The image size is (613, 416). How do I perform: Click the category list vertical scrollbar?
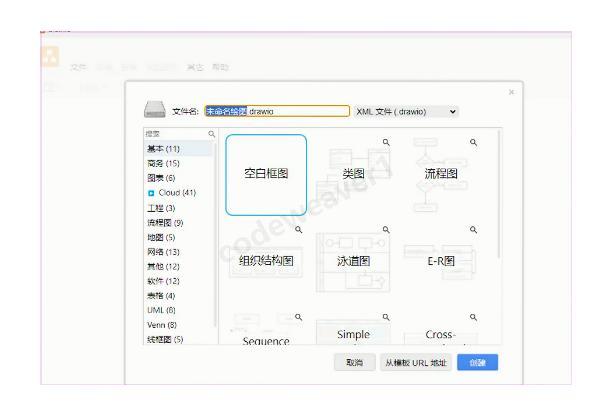pyautogui.click(x=215, y=235)
